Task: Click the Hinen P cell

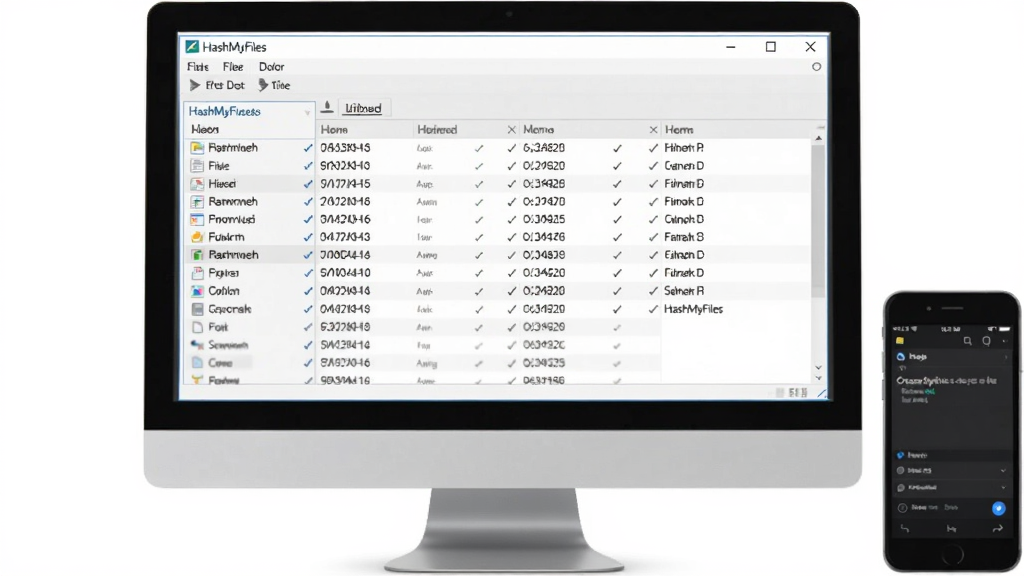Action: coord(684,148)
